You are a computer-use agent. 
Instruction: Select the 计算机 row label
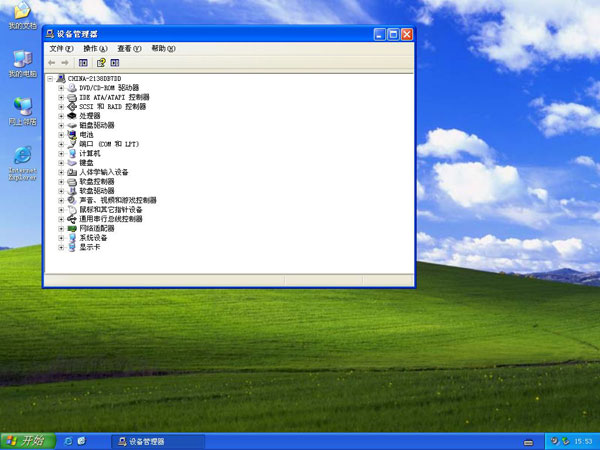click(90, 154)
